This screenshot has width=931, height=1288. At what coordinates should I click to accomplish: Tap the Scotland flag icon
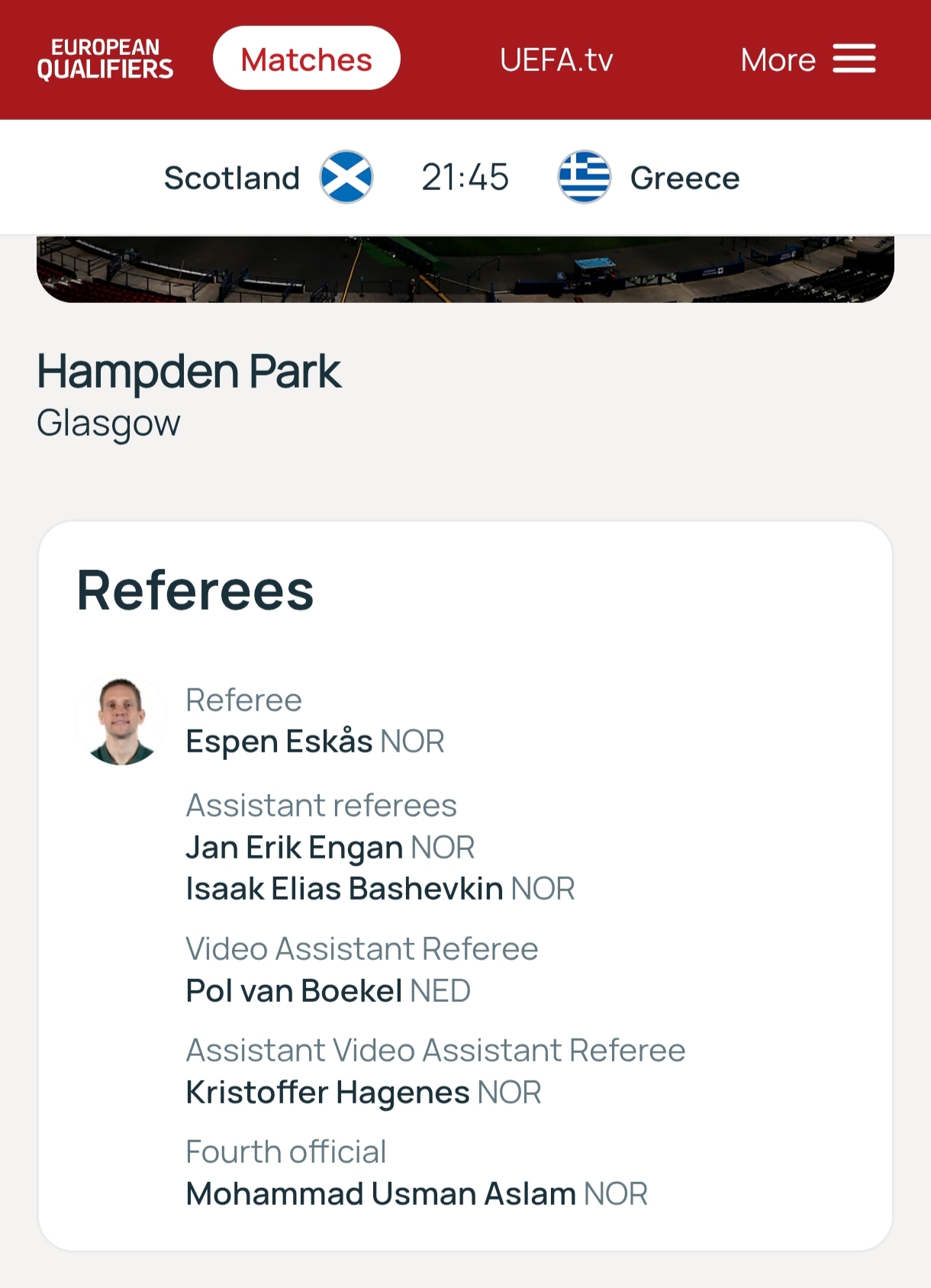click(346, 177)
